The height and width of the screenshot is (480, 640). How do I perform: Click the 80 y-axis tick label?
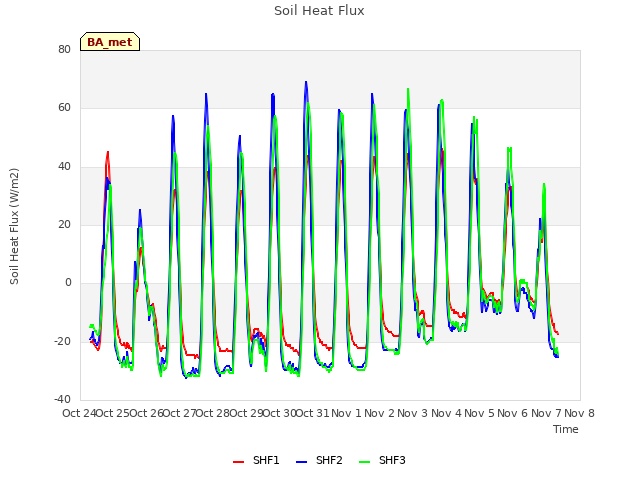click(x=64, y=49)
